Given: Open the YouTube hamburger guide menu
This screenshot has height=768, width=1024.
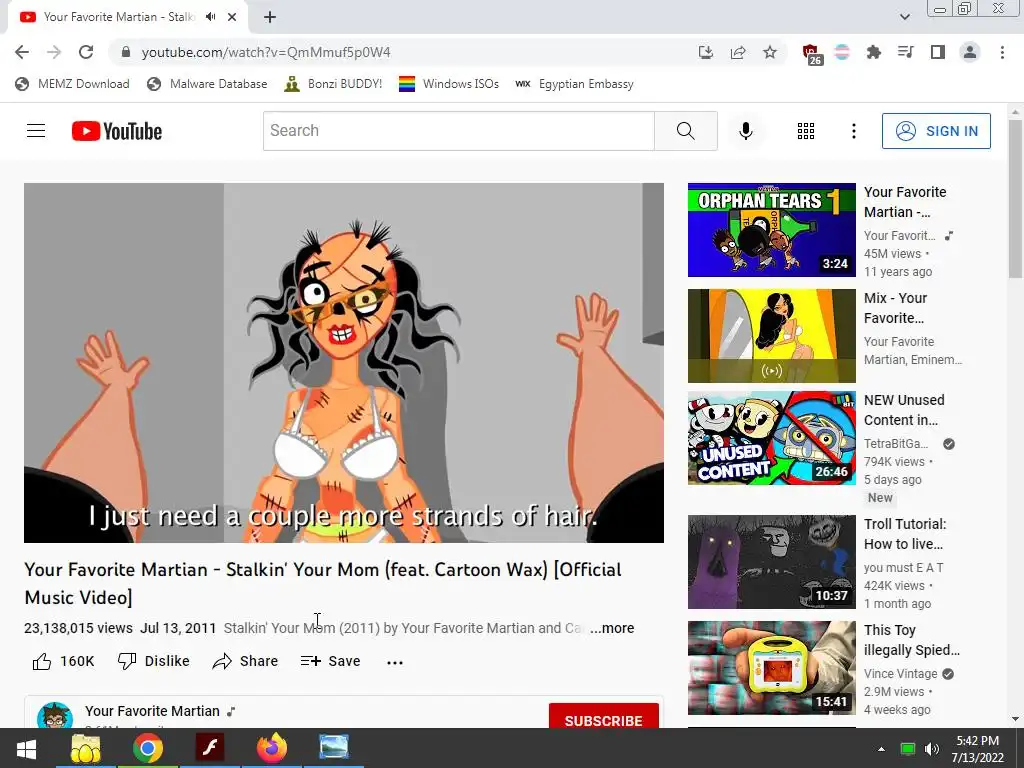Looking at the screenshot, I should click(36, 131).
